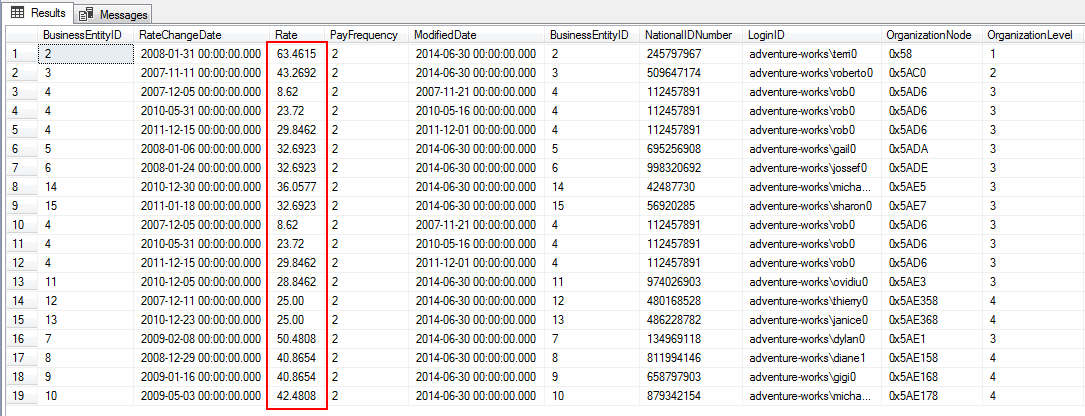Click RateChangeDate 2009-05-03 00:00:00.000

coord(201,397)
